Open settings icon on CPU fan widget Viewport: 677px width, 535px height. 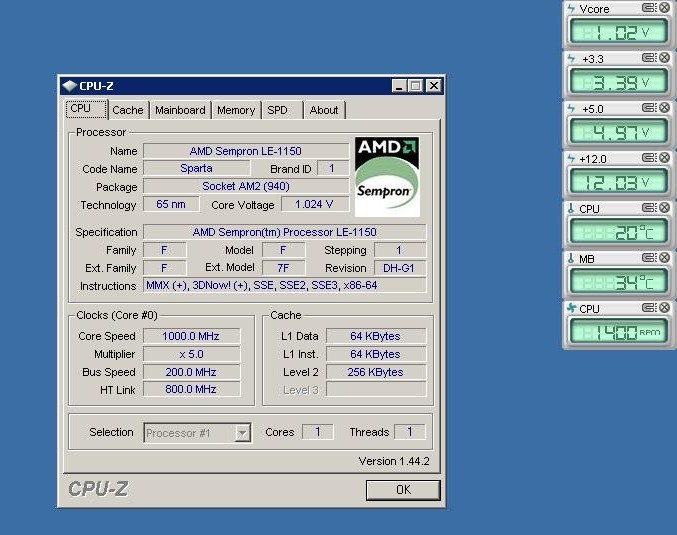pos(648,307)
